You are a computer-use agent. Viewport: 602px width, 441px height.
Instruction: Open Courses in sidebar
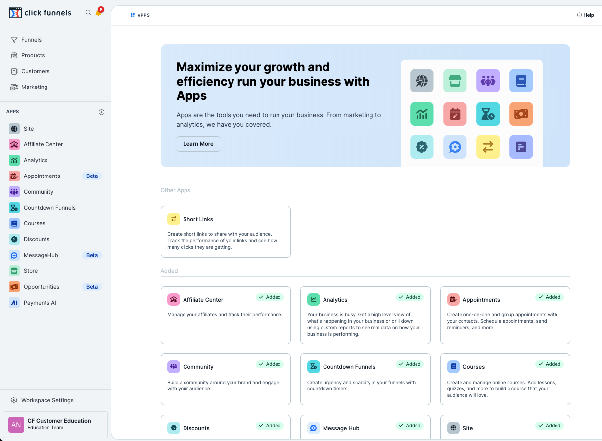27,223
